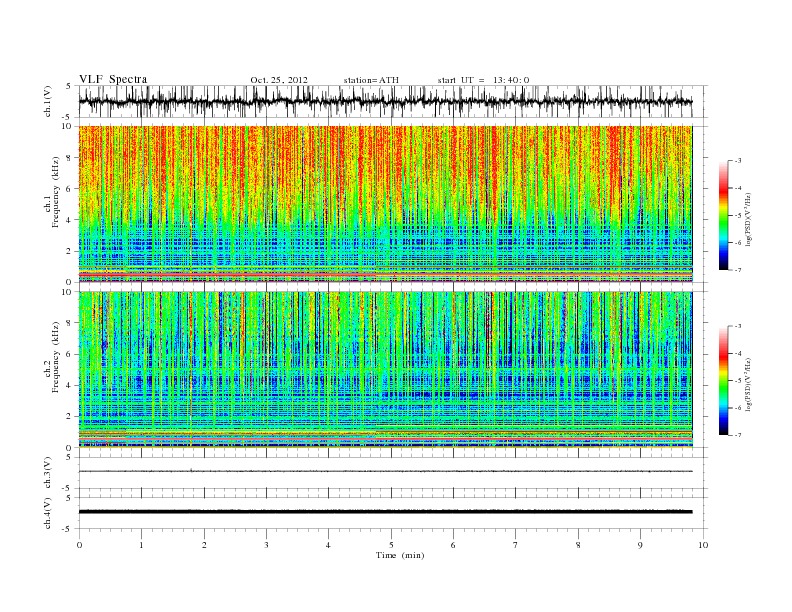
Task: Click the "ch.1(V)" waveform axis label
Action: pyautogui.click(x=48, y=101)
